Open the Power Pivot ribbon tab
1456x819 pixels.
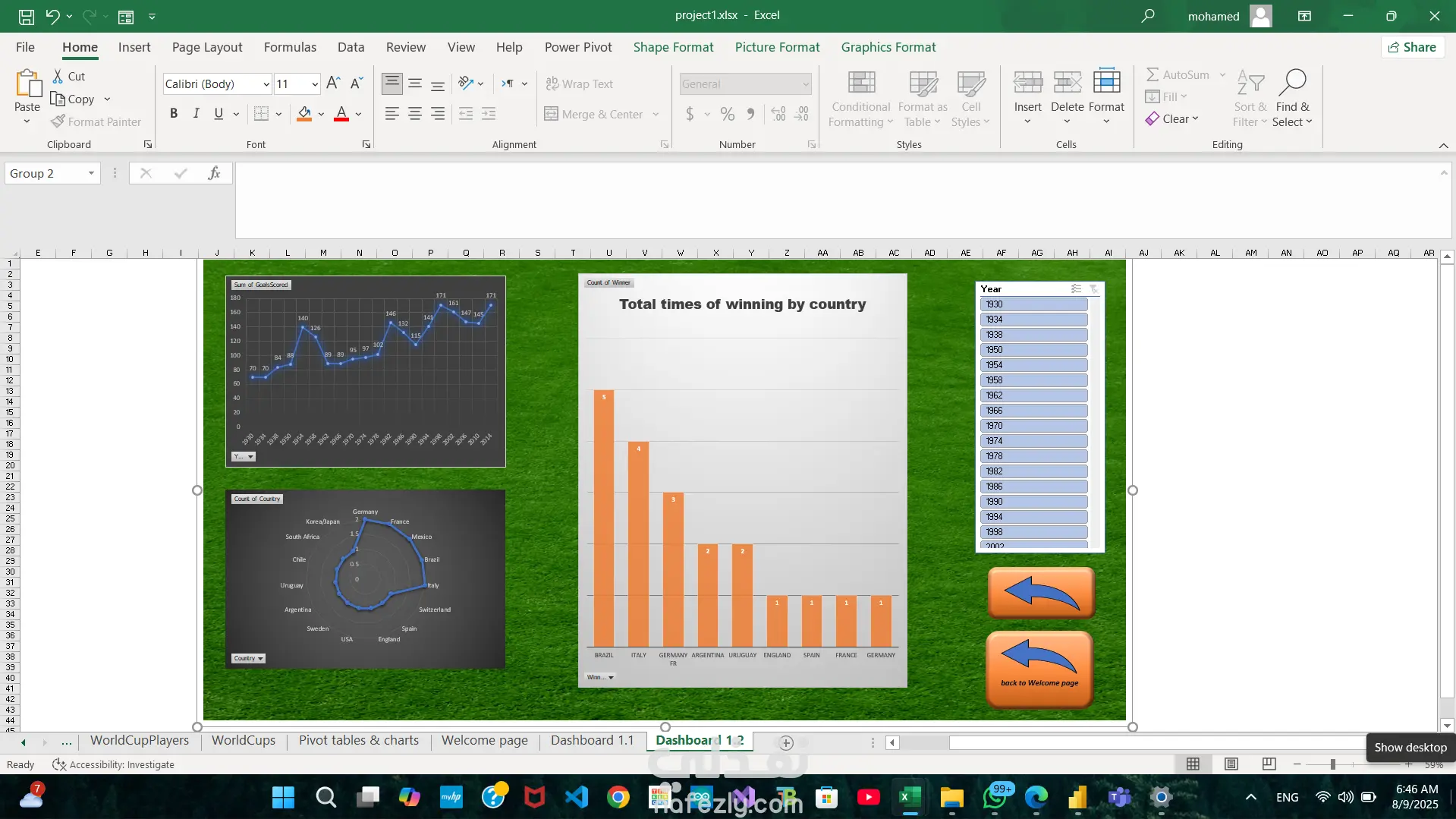pos(578,47)
